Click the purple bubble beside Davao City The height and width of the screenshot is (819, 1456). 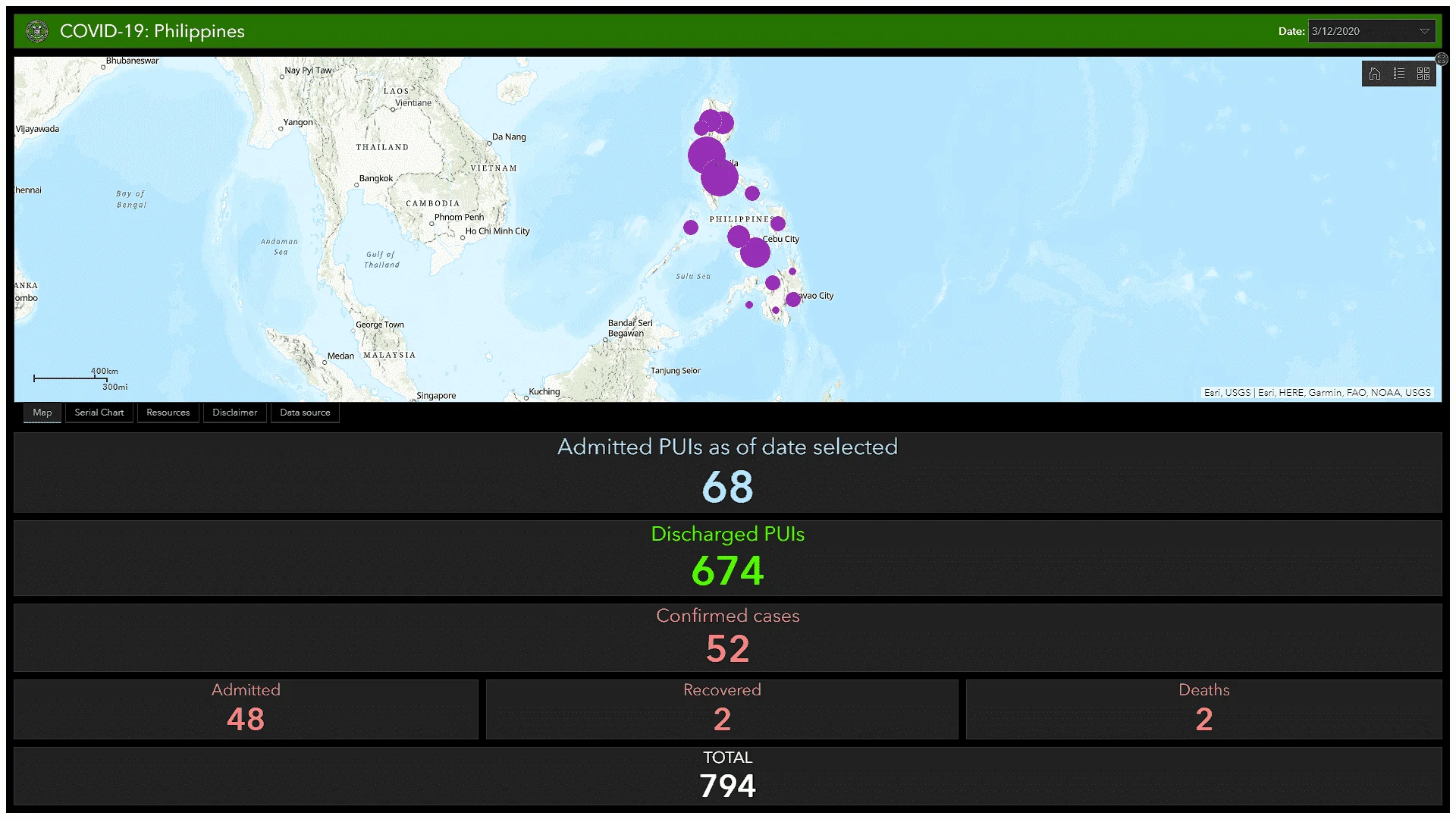pyautogui.click(x=793, y=300)
